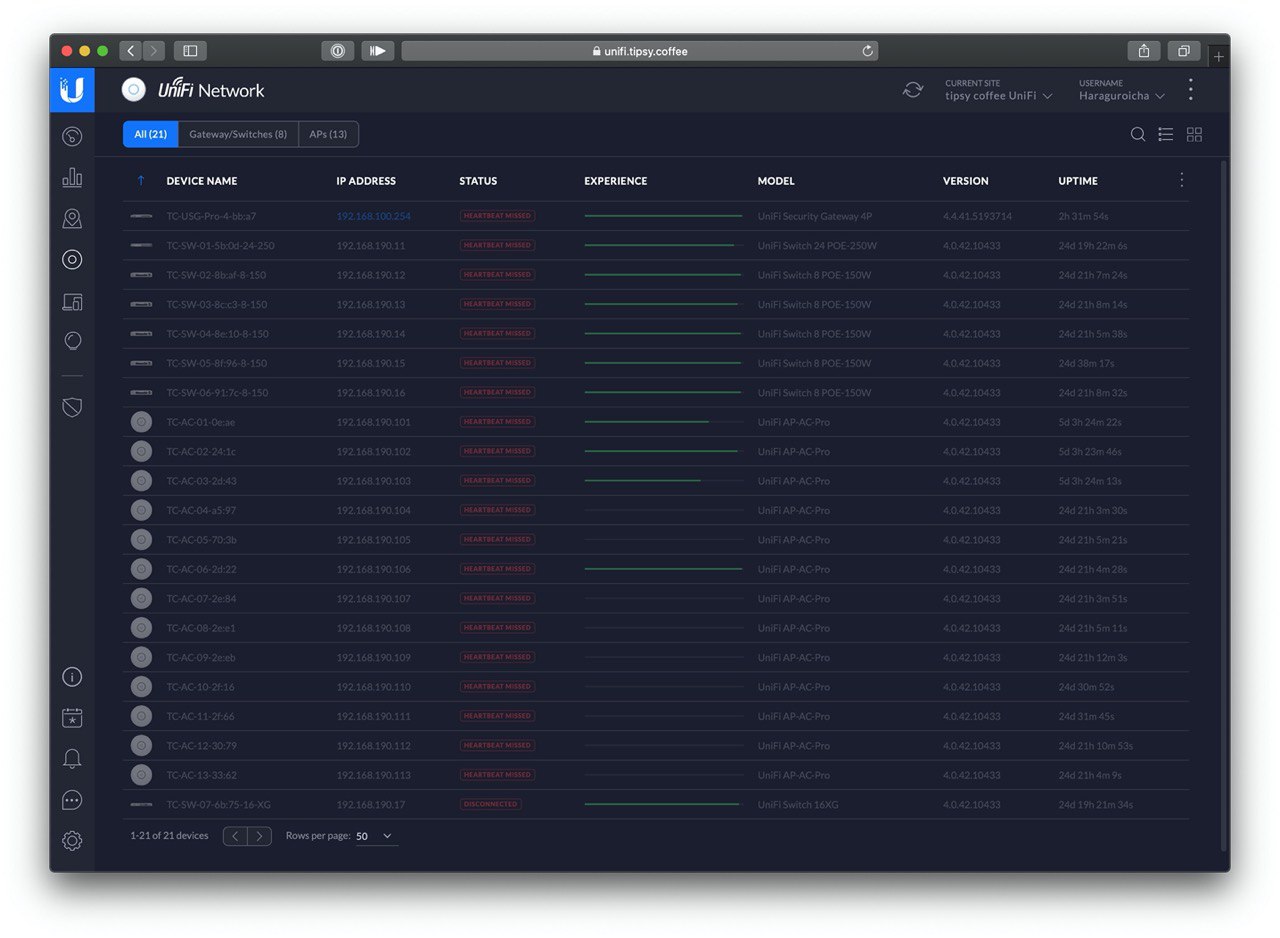Open the Clients section in the sidebar
Screen dimensions: 1280x938
72,301
